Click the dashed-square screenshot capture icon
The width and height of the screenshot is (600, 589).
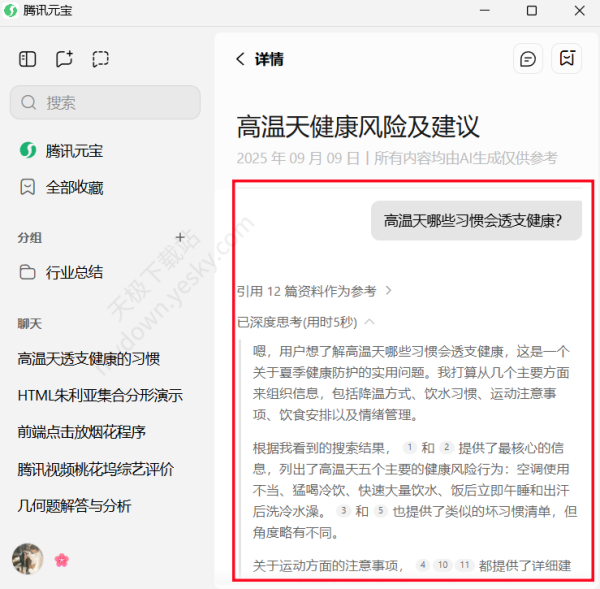(x=100, y=59)
